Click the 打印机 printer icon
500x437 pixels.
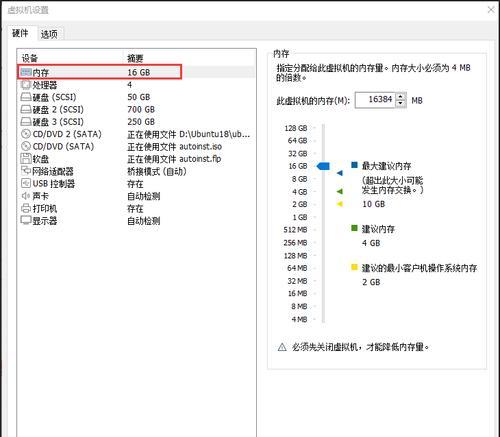pyautogui.click(x=26, y=208)
